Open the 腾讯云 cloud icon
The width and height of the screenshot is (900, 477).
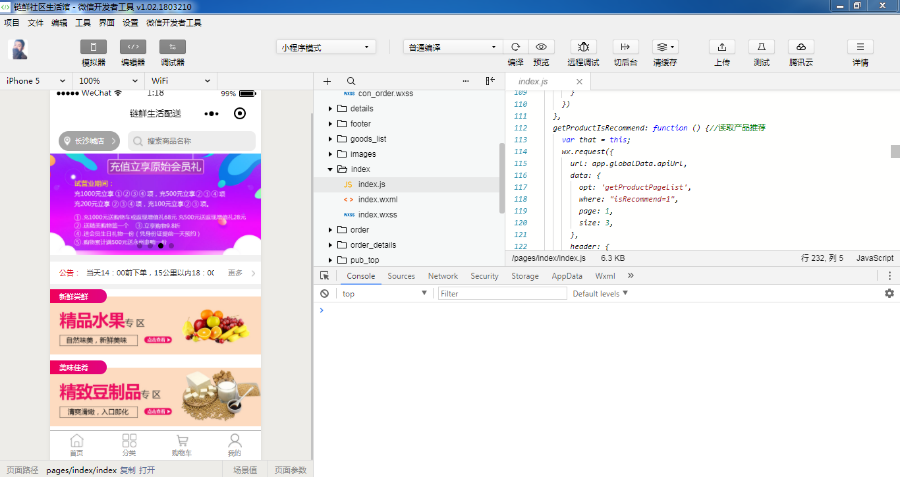click(x=800, y=47)
